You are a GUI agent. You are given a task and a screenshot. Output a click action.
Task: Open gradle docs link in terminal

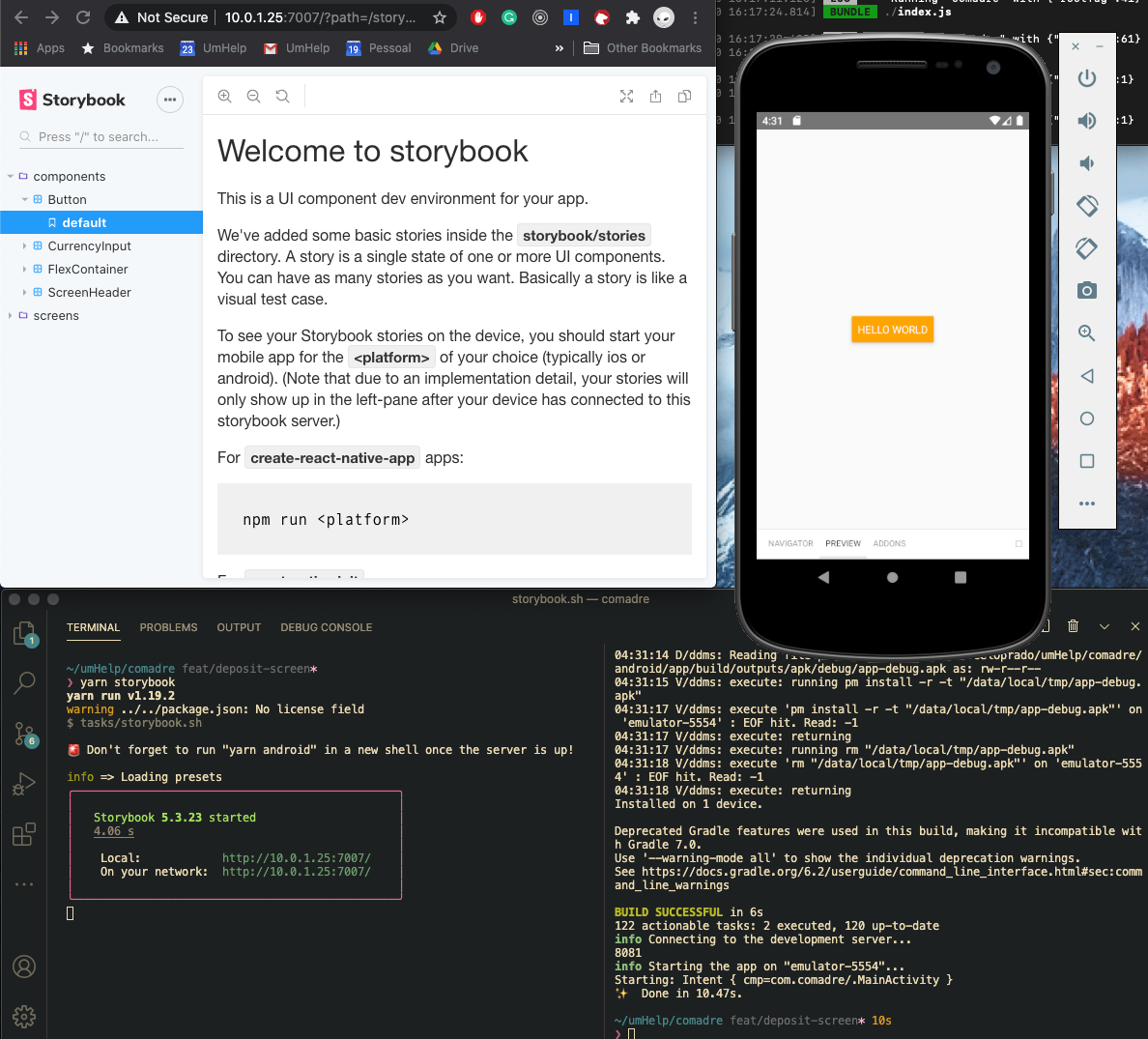coord(877,879)
